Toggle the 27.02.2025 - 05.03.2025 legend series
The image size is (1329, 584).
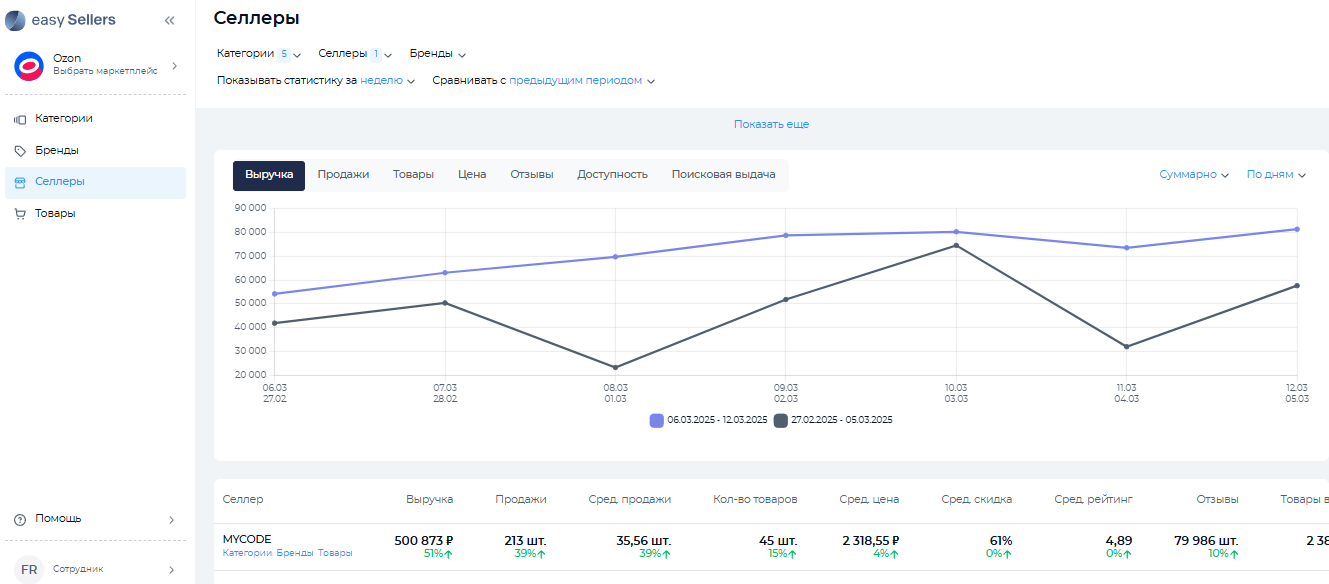(780, 420)
